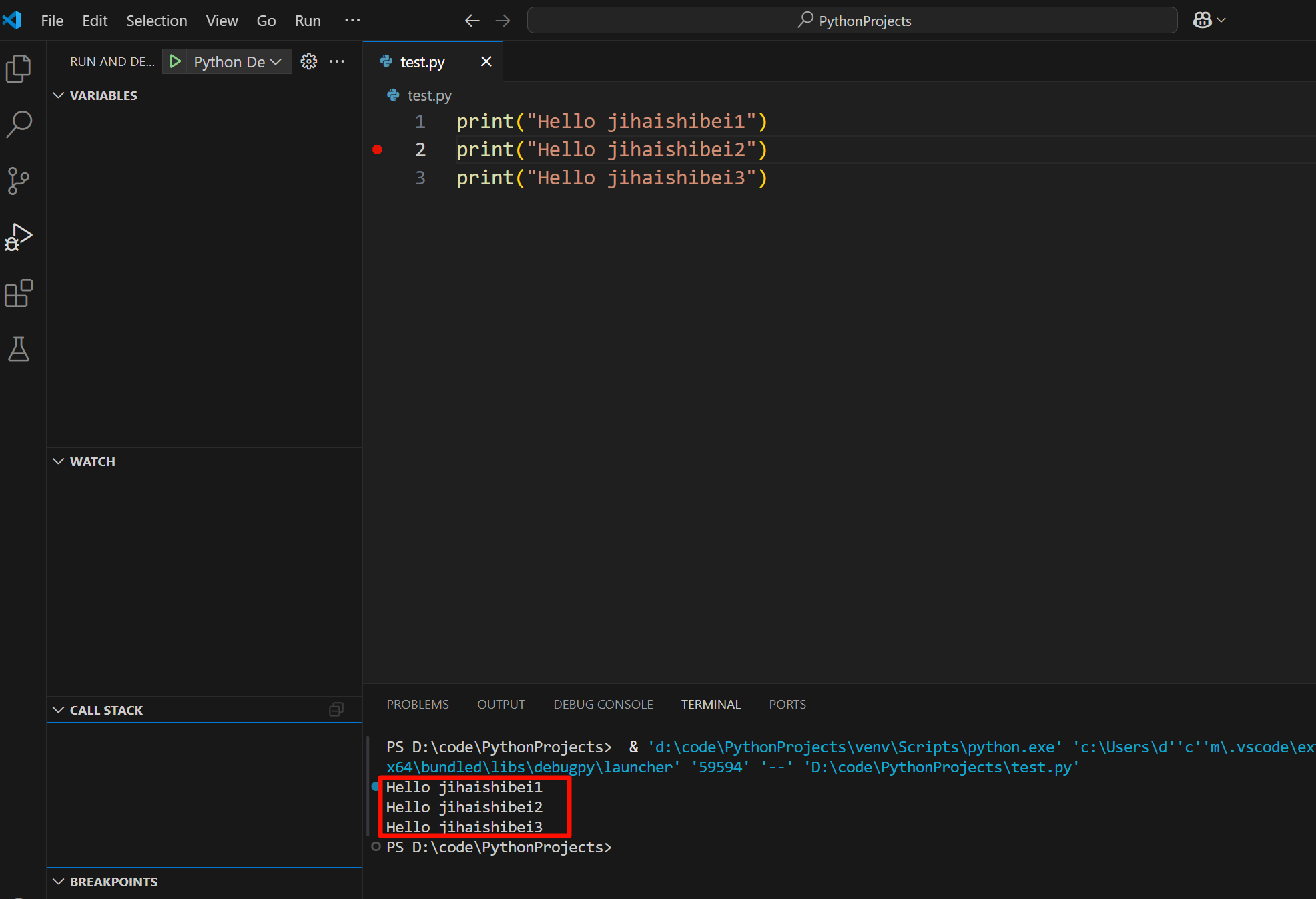The image size is (1316, 899).
Task: Navigate forward with the right arrow
Action: (502, 21)
